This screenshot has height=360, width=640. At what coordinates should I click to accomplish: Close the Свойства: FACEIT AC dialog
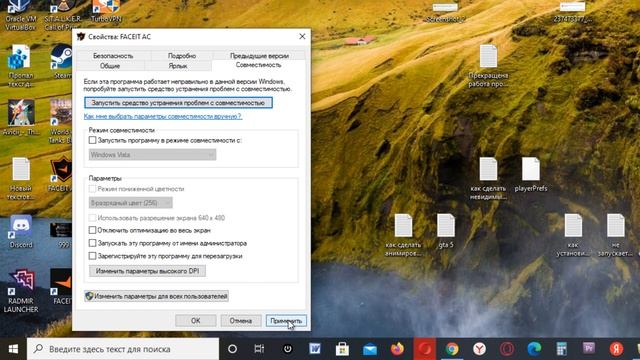(302, 36)
